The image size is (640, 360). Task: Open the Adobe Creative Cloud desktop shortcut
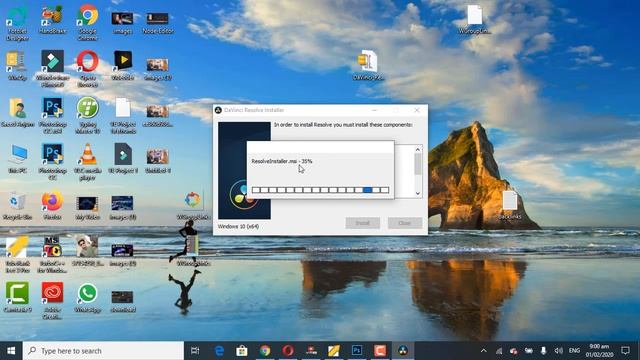click(x=52, y=301)
